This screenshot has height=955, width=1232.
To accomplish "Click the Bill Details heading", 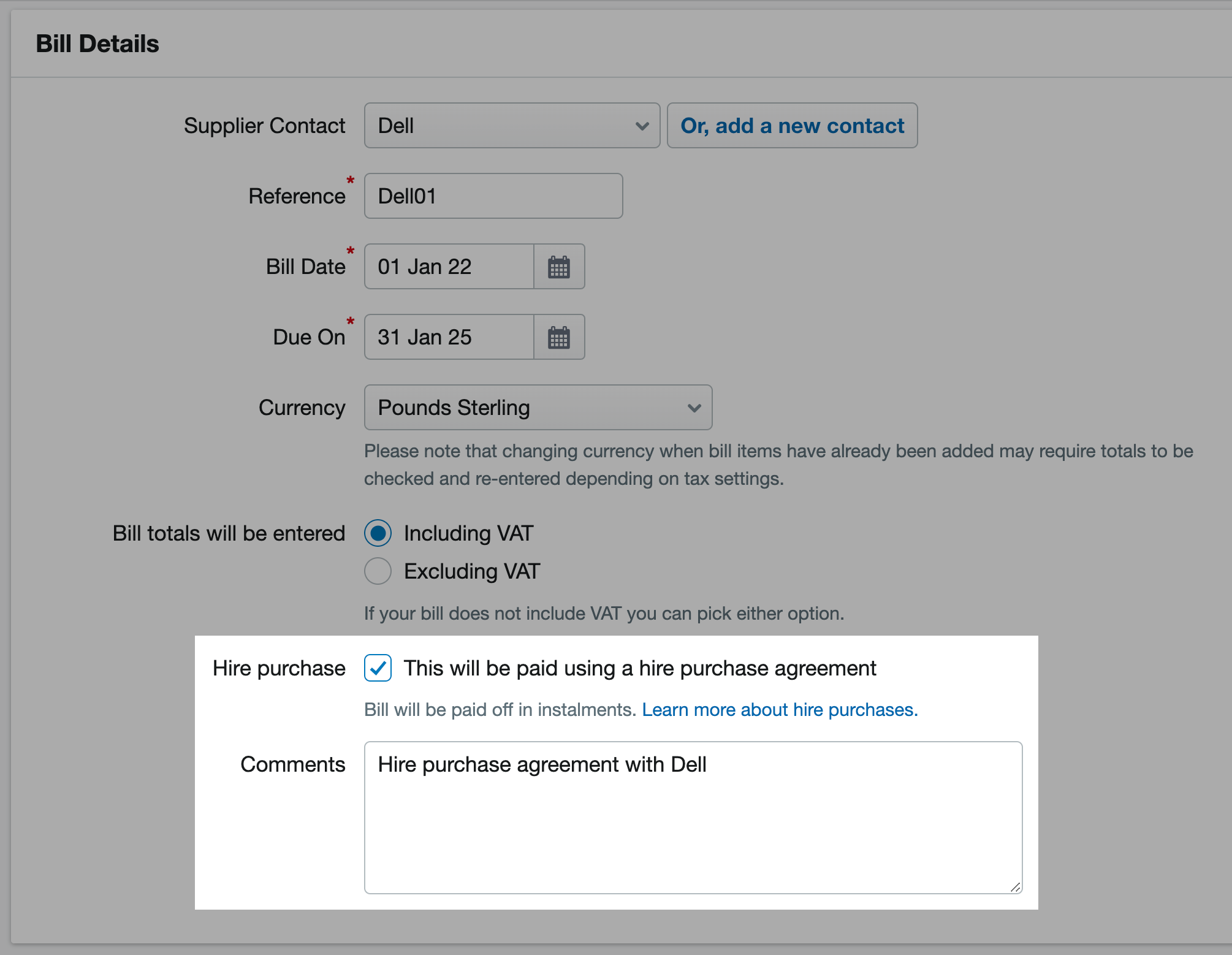I will [x=98, y=43].
